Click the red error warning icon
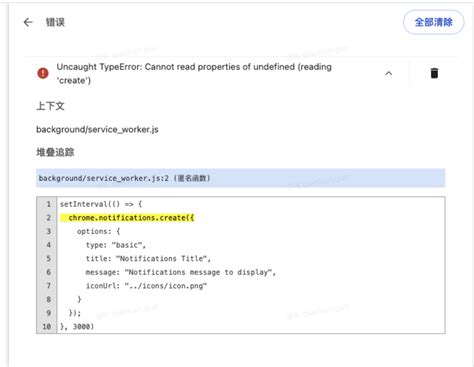 (x=43, y=73)
